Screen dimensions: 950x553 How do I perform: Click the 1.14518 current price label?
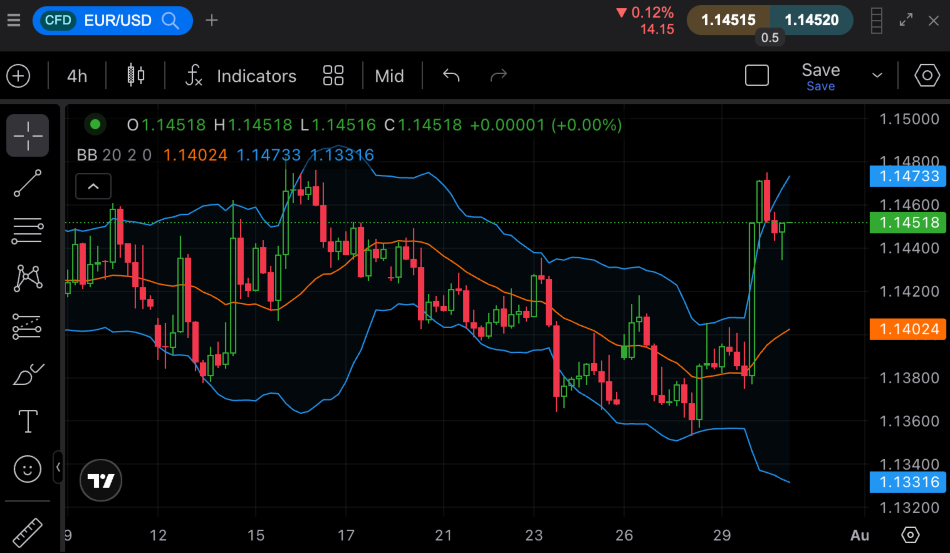[908, 223]
